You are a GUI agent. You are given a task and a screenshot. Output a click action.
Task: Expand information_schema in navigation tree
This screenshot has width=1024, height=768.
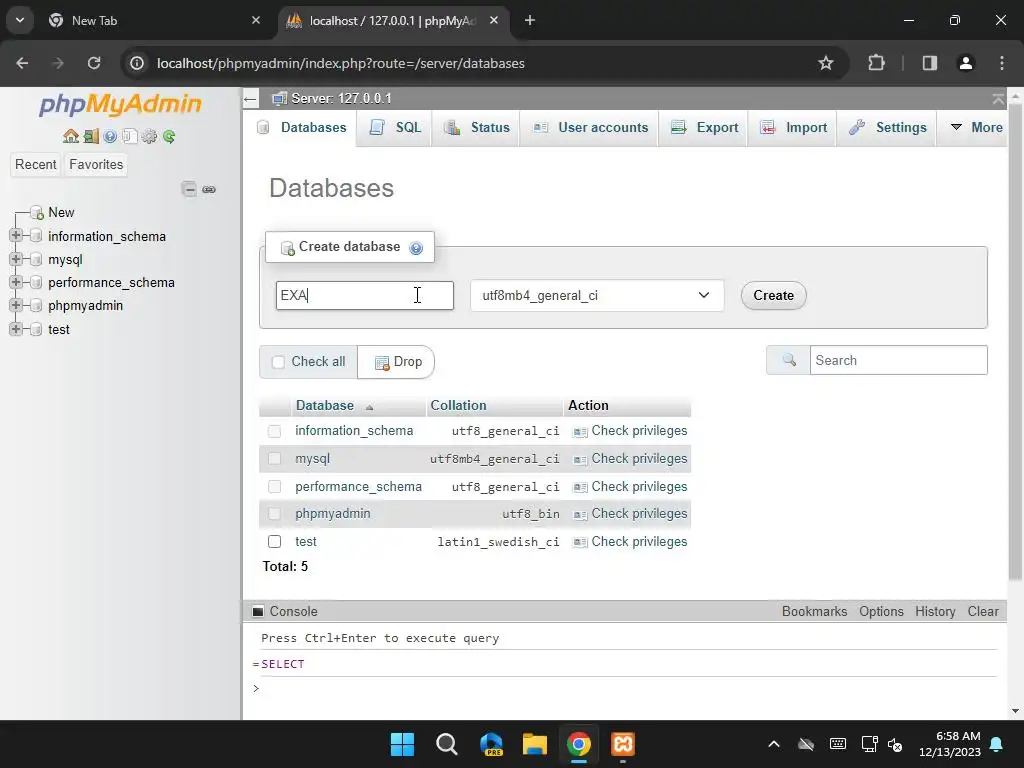pos(16,236)
